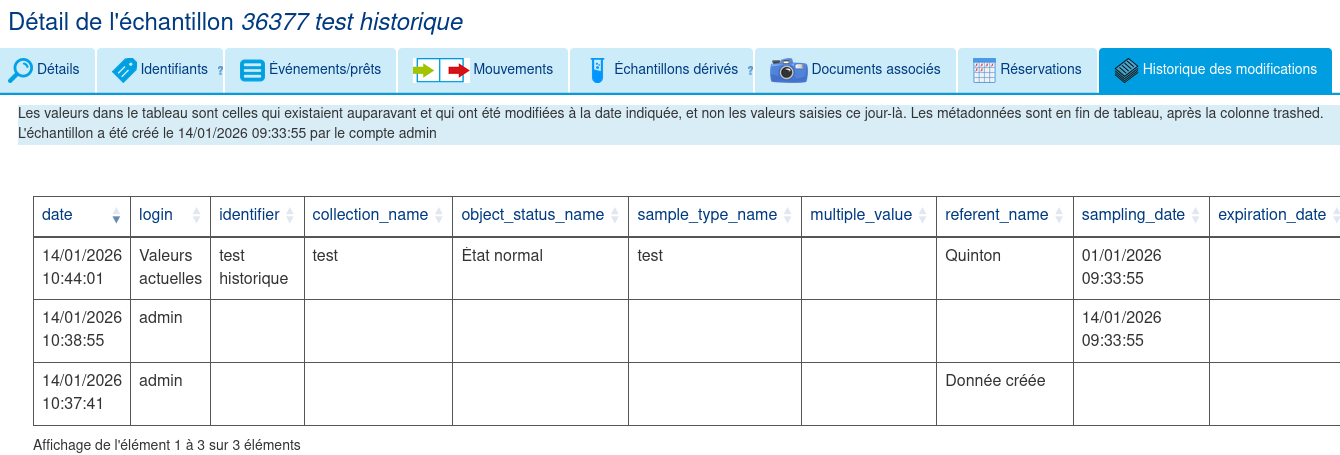
Task: Click the test tube icon for Échantillons dérivés
Action: click(598, 70)
